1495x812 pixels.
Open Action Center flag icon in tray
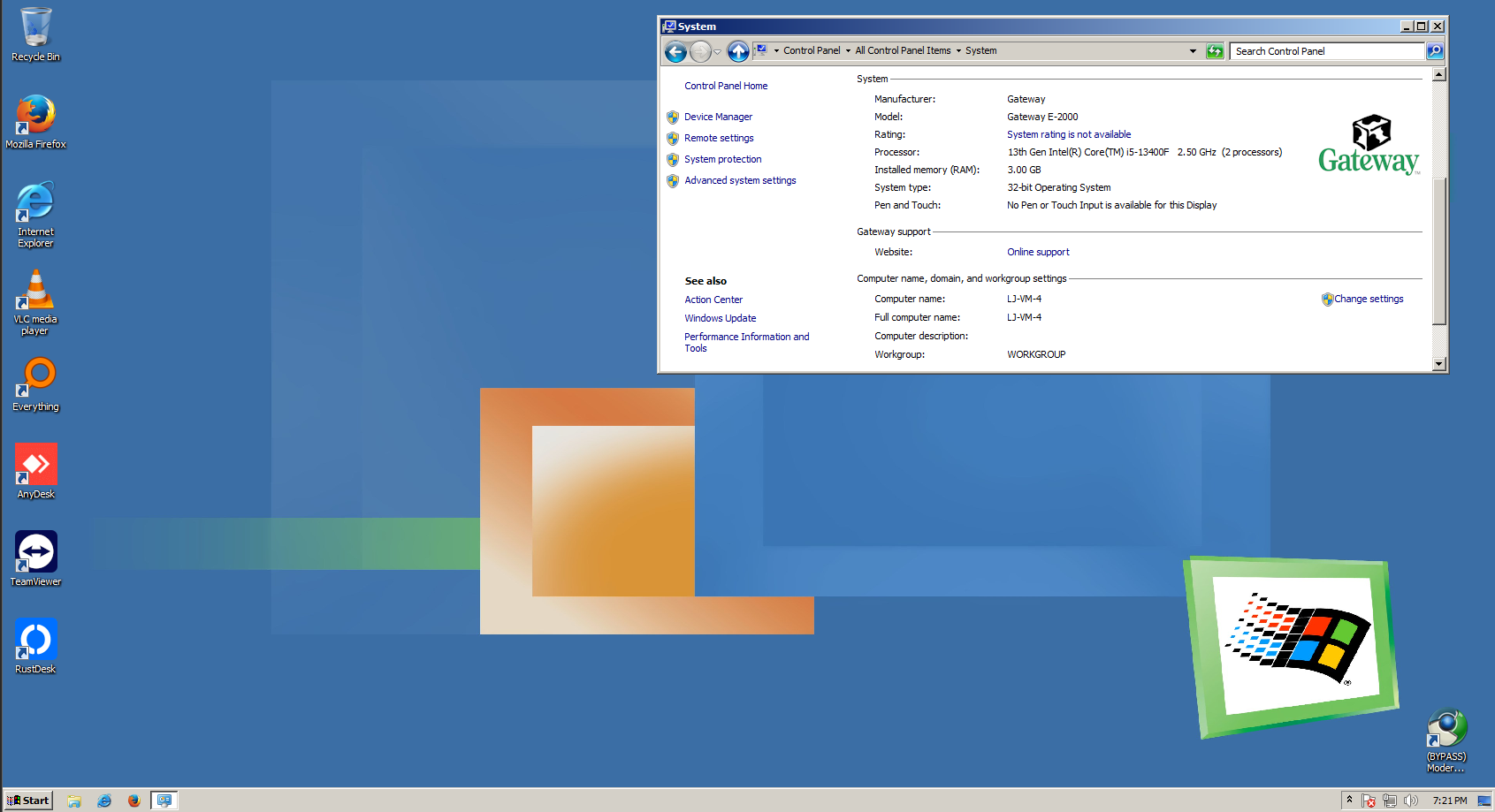(1369, 801)
